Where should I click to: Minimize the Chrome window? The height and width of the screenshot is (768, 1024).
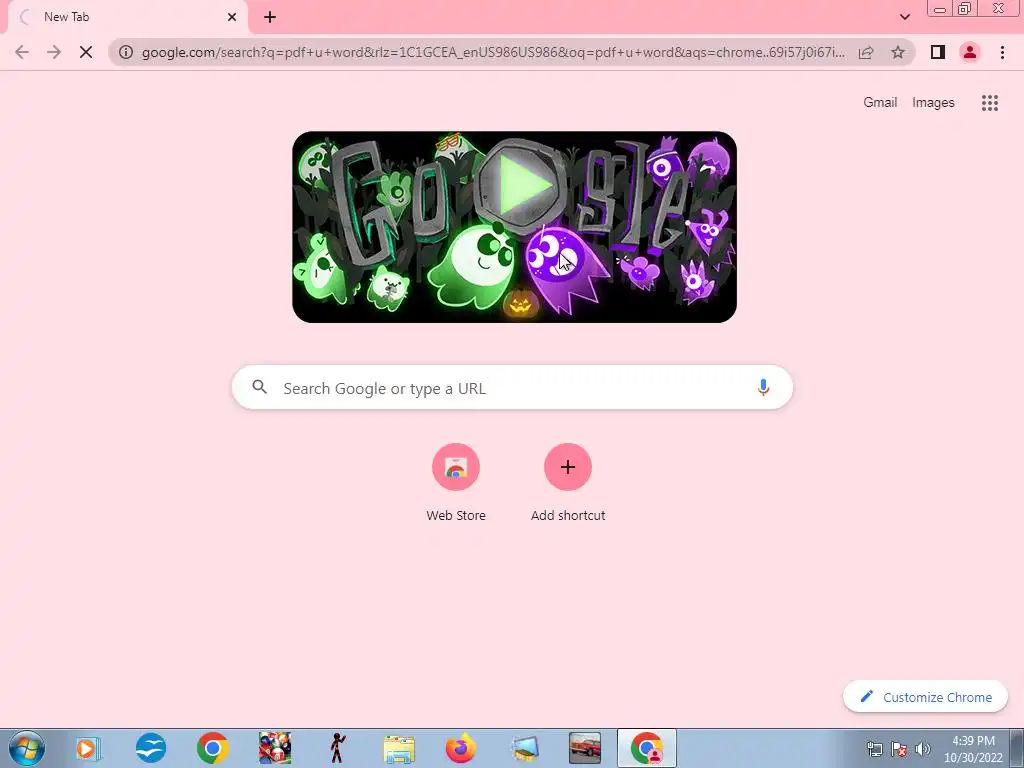point(940,9)
